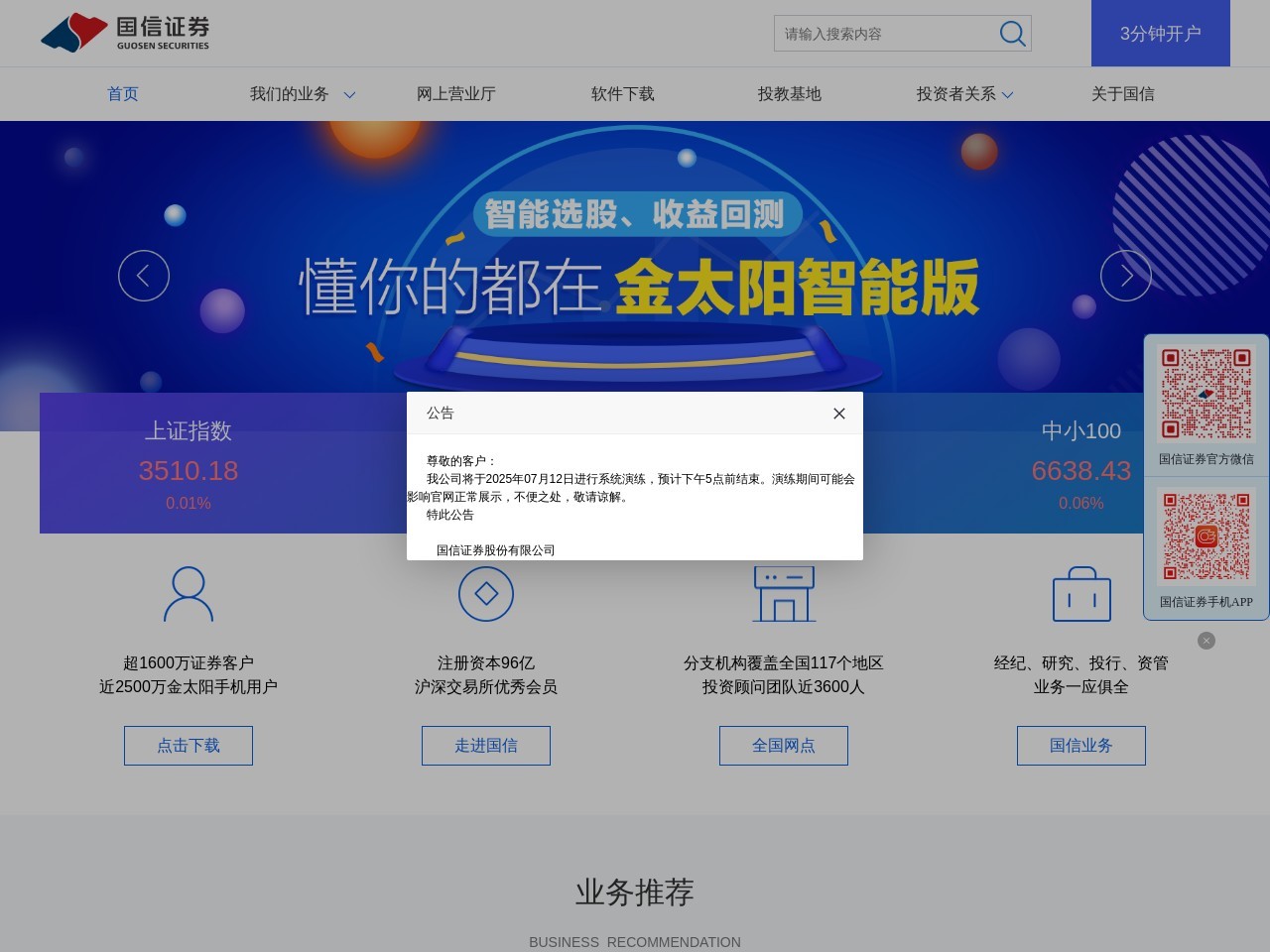The width and height of the screenshot is (1270, 952).
Task: Click the 沪深交易所优秀会员 text
Action: pyautogui.click(x=486, y=687)
